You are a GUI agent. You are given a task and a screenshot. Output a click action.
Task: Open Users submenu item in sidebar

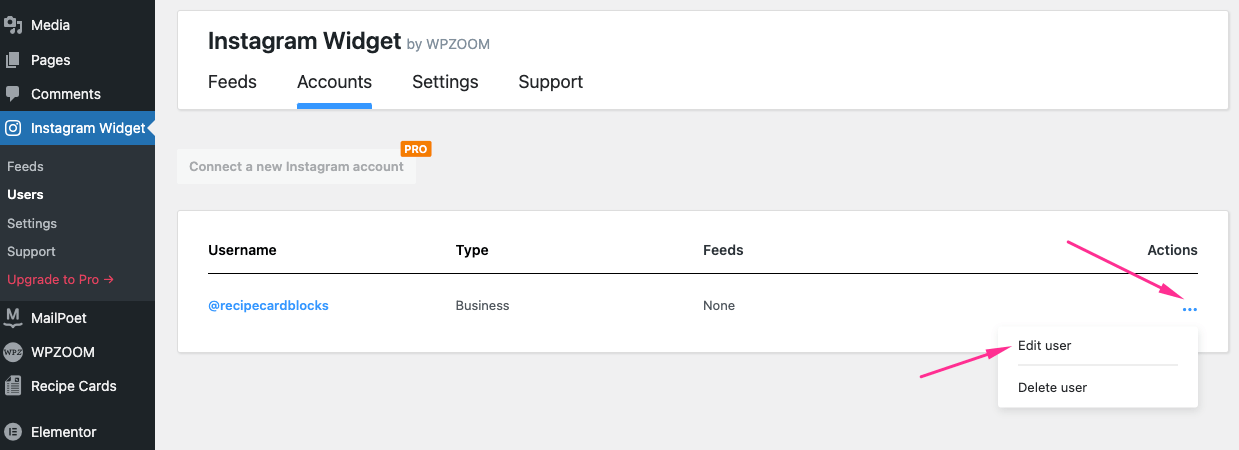point(25,195)
